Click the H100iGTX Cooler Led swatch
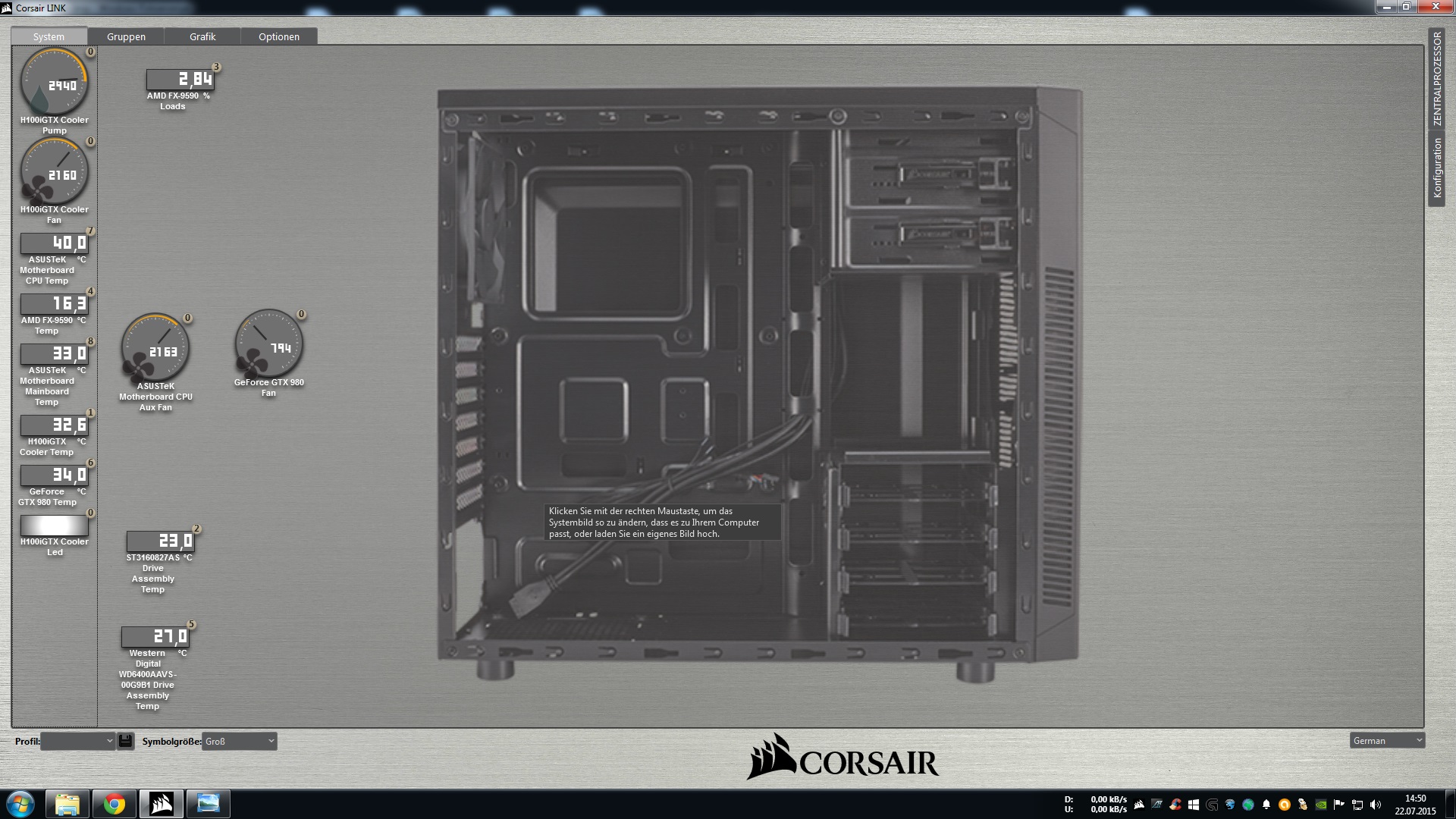1456x819 pixels. 54,526
